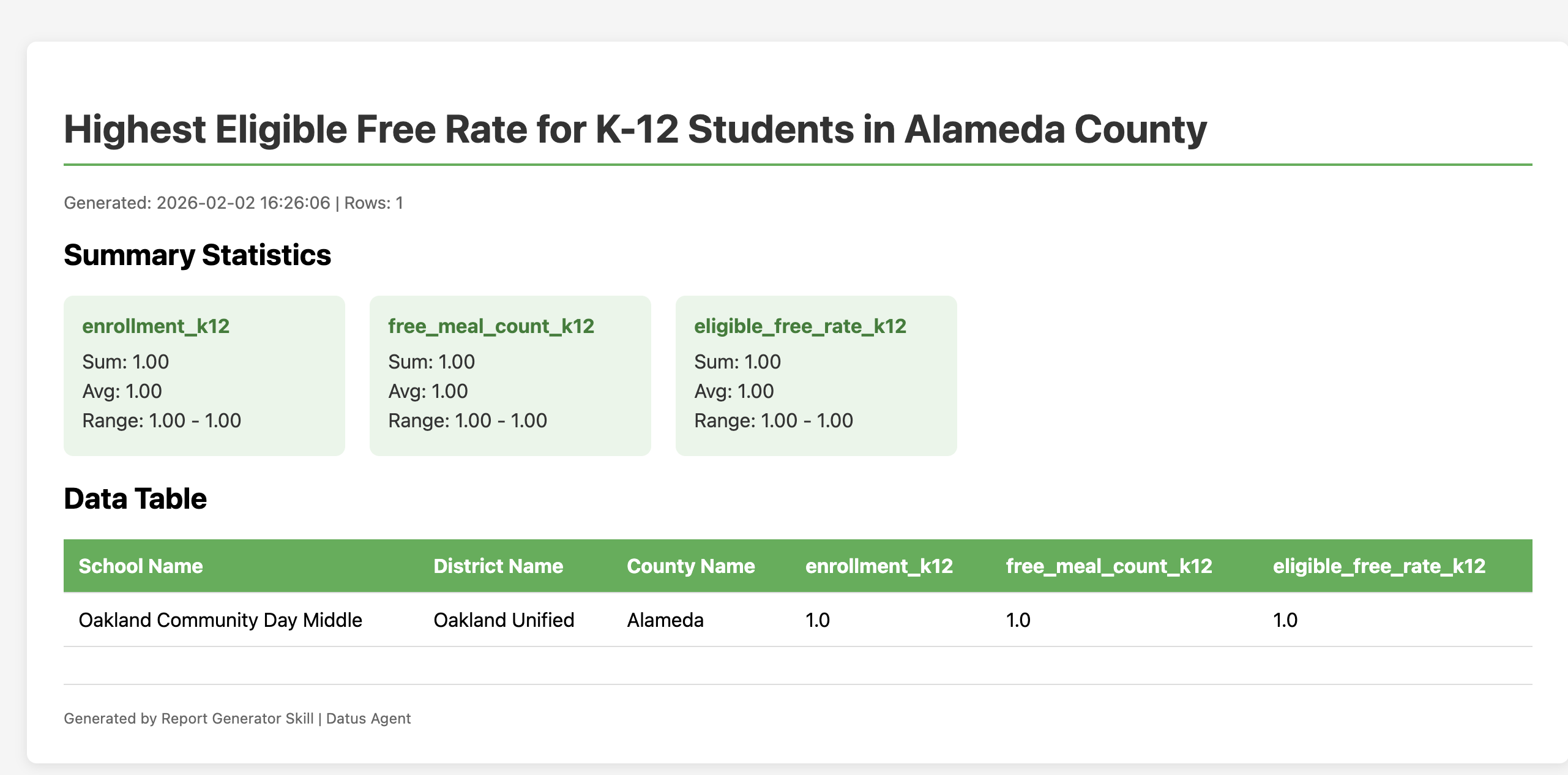Click the enrollment_k12 table column header
The width and height of the screenshot is (1568, 775).
click(x=879, y=566)
